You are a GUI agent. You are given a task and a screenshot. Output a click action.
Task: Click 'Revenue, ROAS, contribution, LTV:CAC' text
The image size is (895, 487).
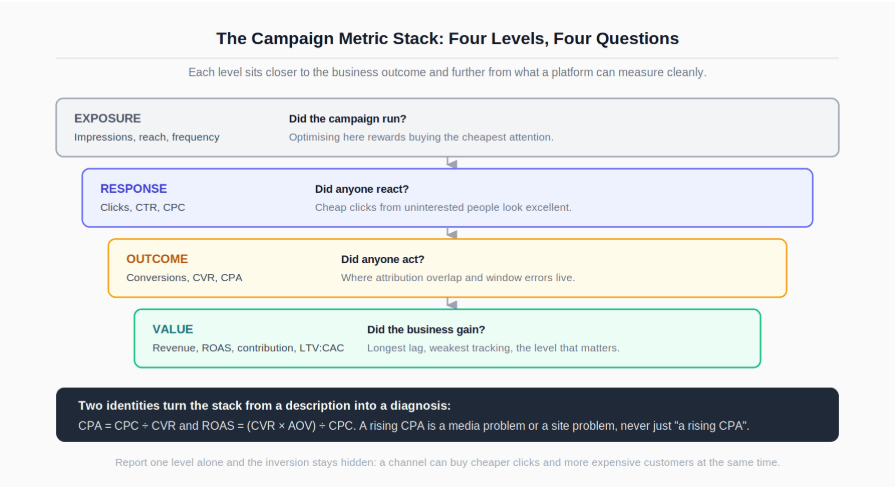[x=248, y=348]
